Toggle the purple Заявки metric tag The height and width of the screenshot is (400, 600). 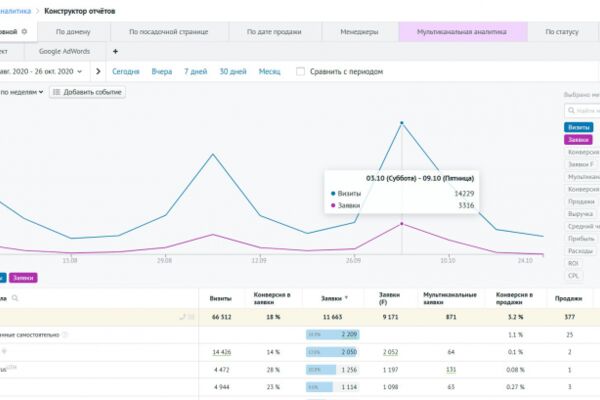coord(578,140)
